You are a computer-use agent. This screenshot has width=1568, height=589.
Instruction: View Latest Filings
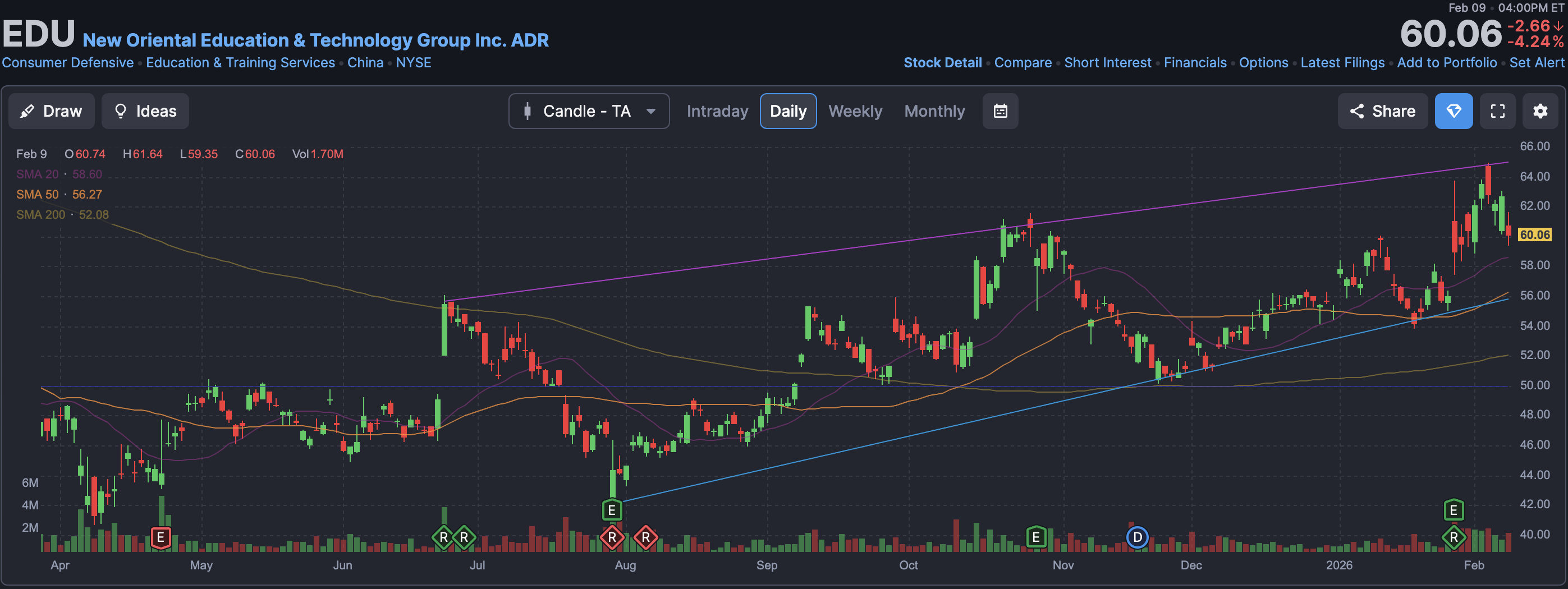[x=1342, y=63]
